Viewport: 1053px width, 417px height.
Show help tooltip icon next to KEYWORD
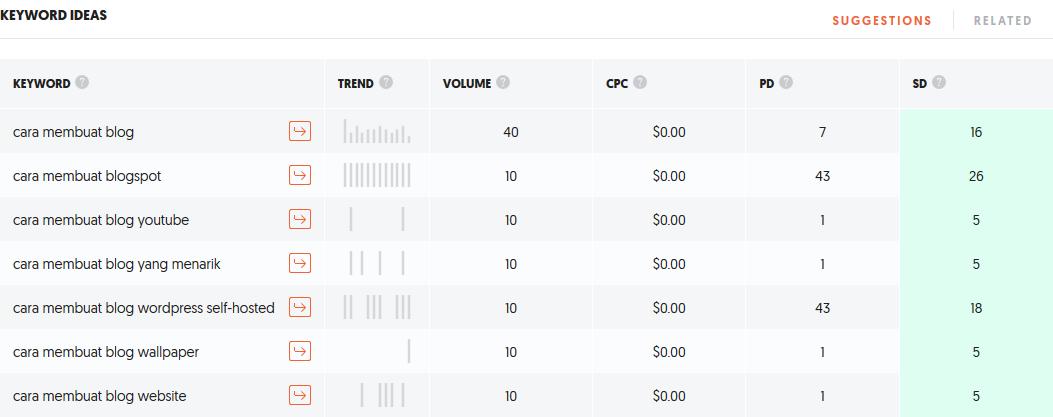point(82,83)
